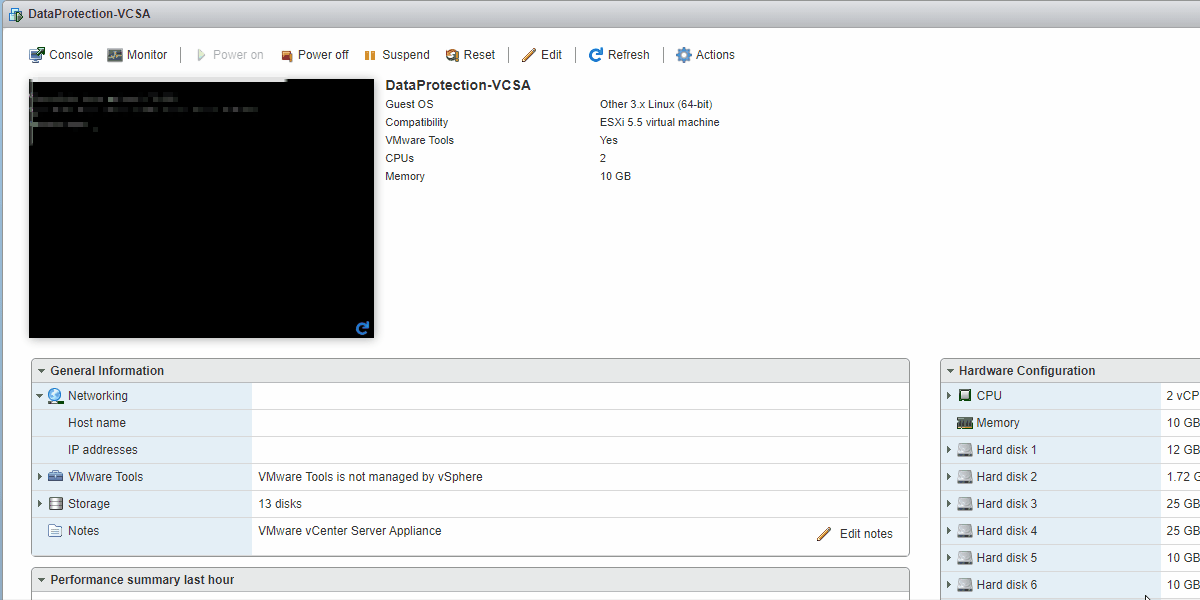
Task: Open the Actions menu
Action: tap(705, 55)
